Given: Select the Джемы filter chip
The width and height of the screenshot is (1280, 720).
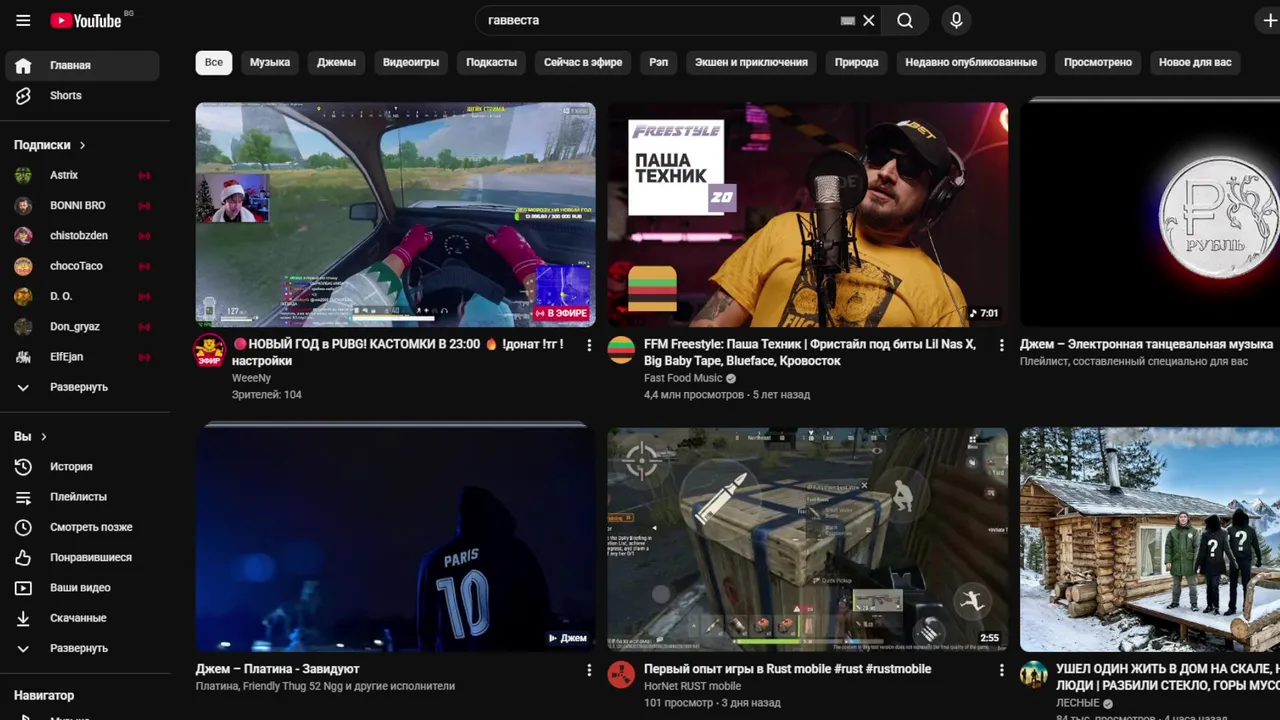Looking at the screenshot, I should coord(336,62).
